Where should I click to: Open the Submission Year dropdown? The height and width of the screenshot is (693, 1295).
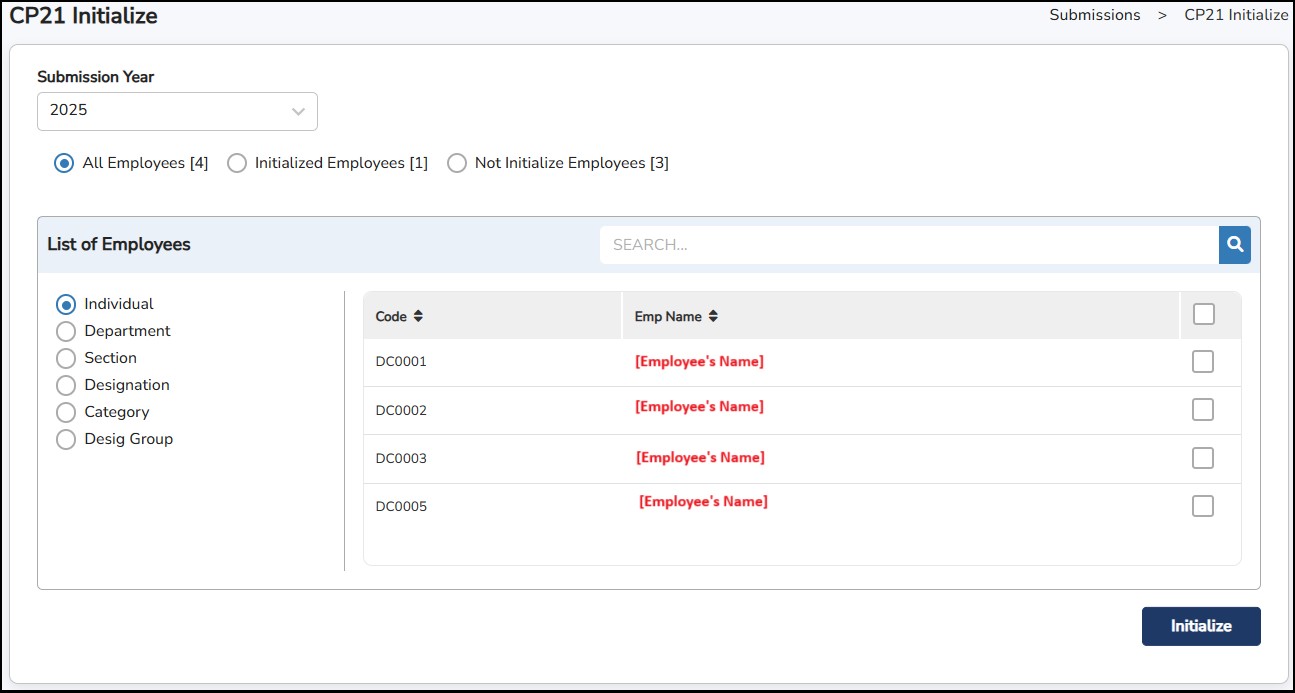click(177, 111)
